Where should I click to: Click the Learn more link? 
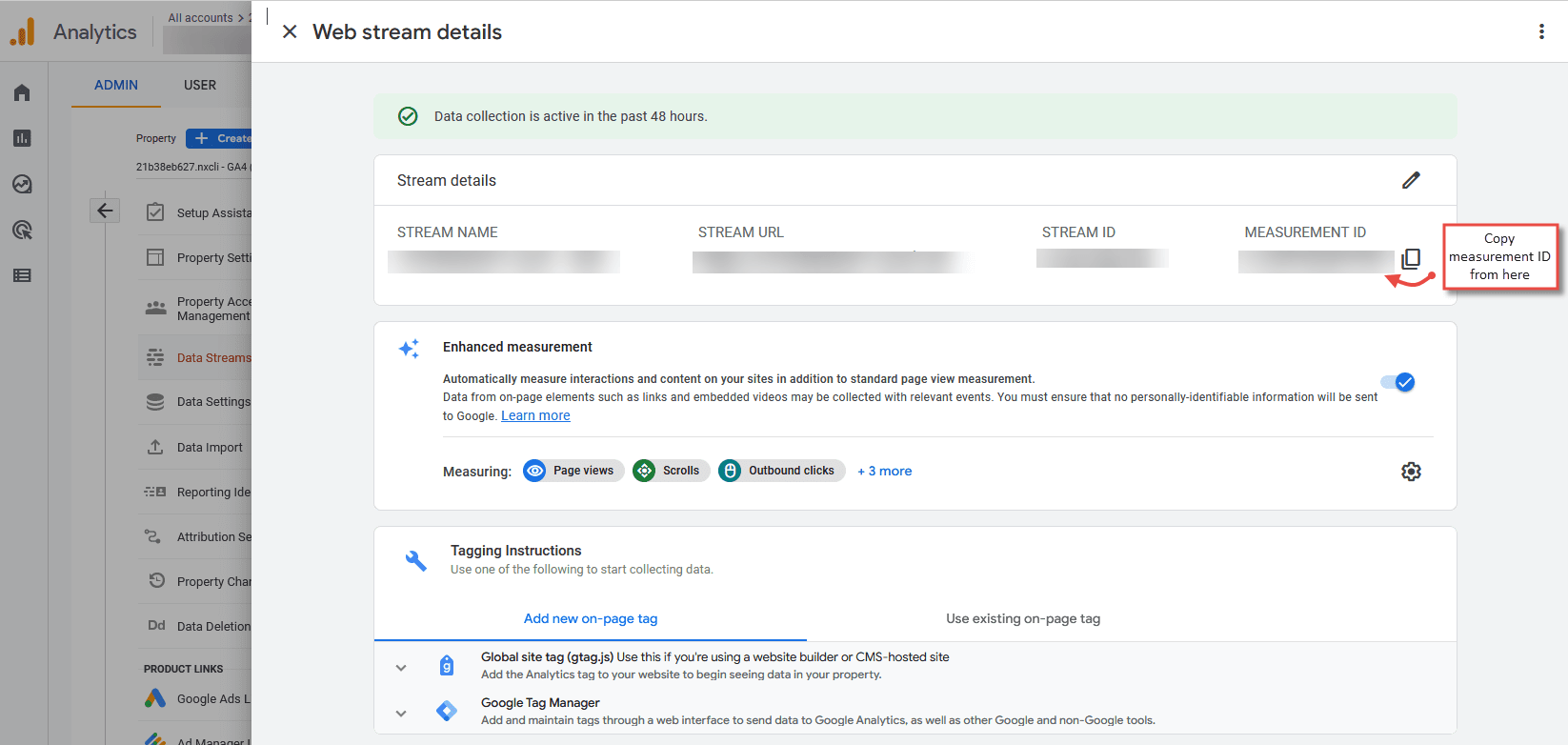point(535,415)
